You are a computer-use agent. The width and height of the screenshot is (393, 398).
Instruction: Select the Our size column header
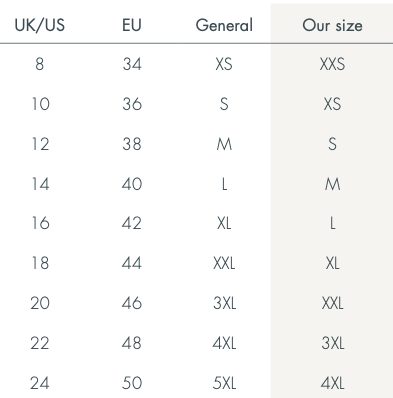[x=332, y=25]
